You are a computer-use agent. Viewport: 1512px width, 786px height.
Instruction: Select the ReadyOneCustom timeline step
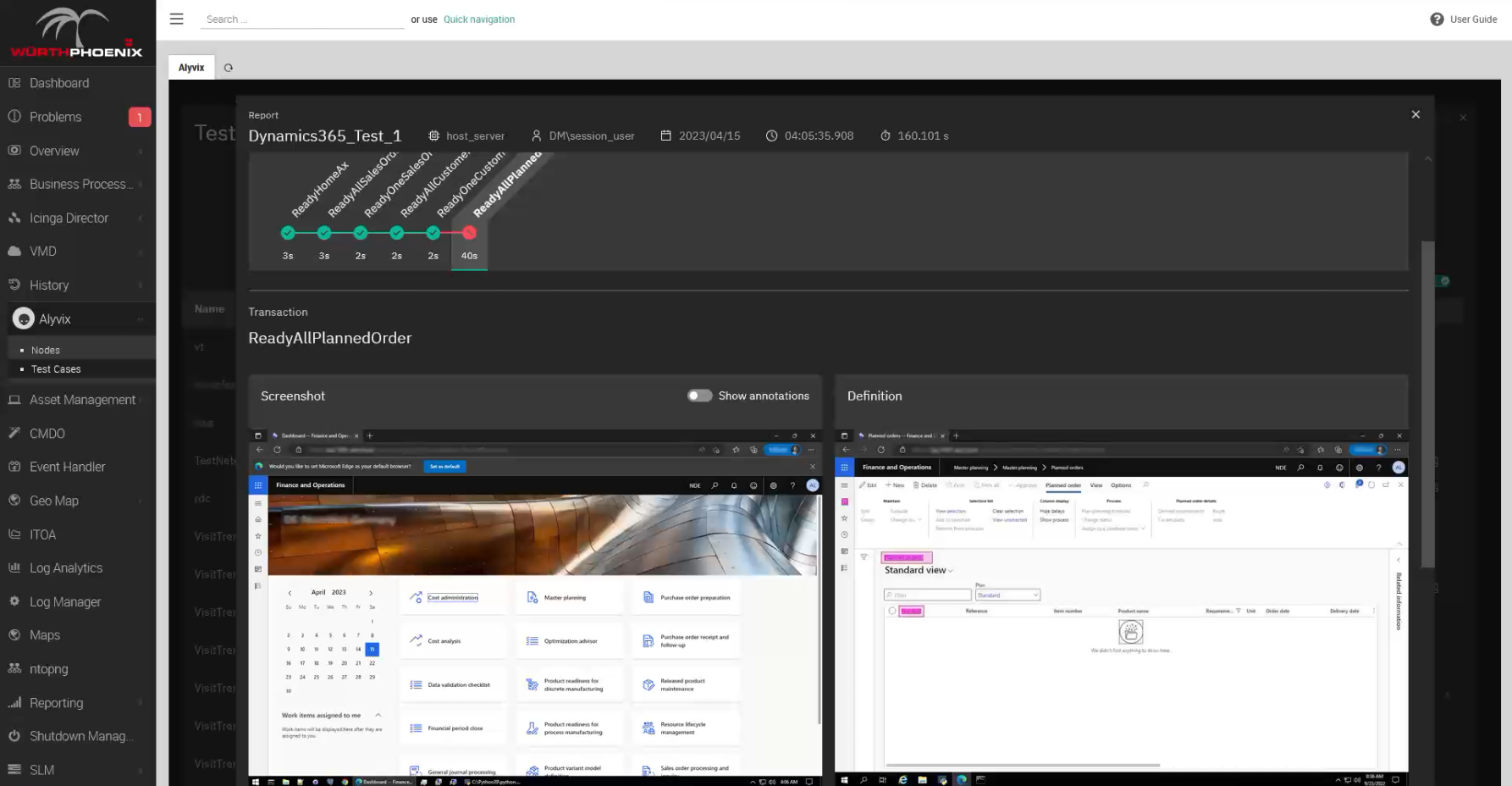click(433, 233)
